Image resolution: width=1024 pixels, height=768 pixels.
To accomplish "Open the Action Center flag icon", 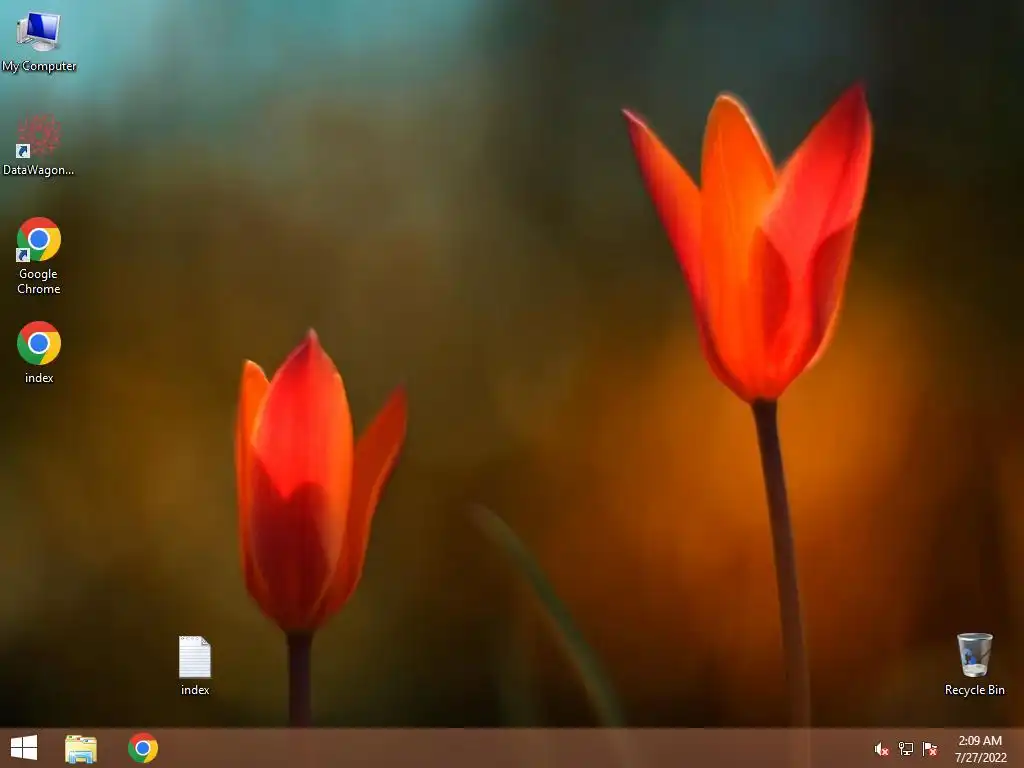I will coord(930,749).
